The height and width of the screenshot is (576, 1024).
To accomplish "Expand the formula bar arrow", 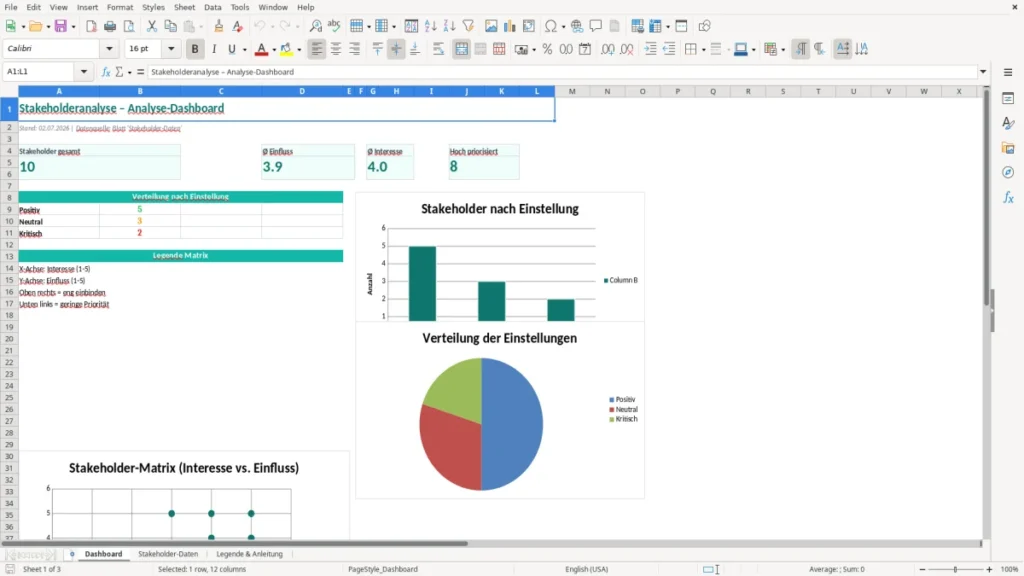I will (x=983, y=72).
